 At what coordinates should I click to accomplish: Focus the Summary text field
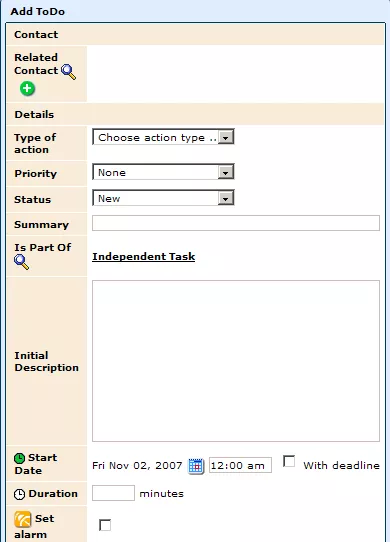tap(236, 223)
